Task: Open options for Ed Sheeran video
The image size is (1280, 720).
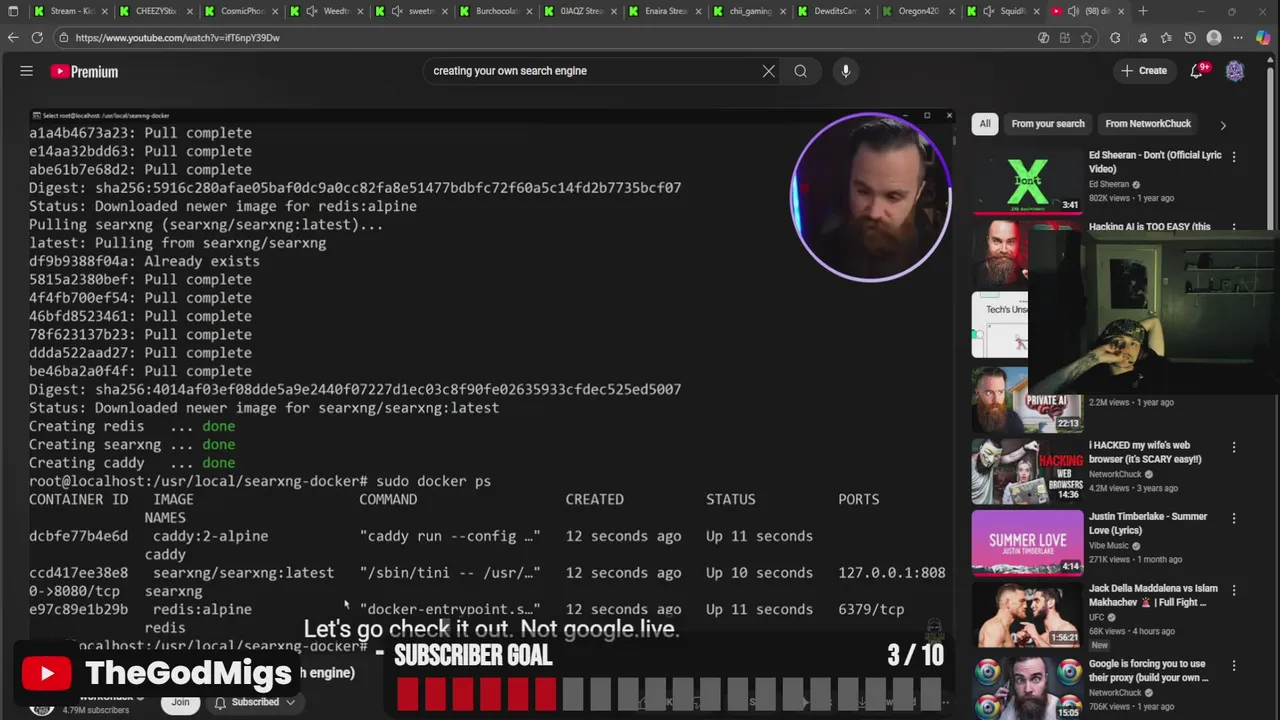Action: 1234,157
